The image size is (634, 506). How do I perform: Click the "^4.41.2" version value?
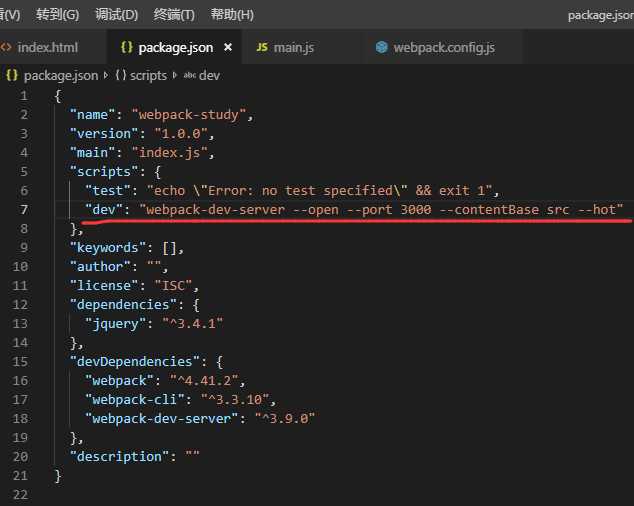(x=204, y=381)
